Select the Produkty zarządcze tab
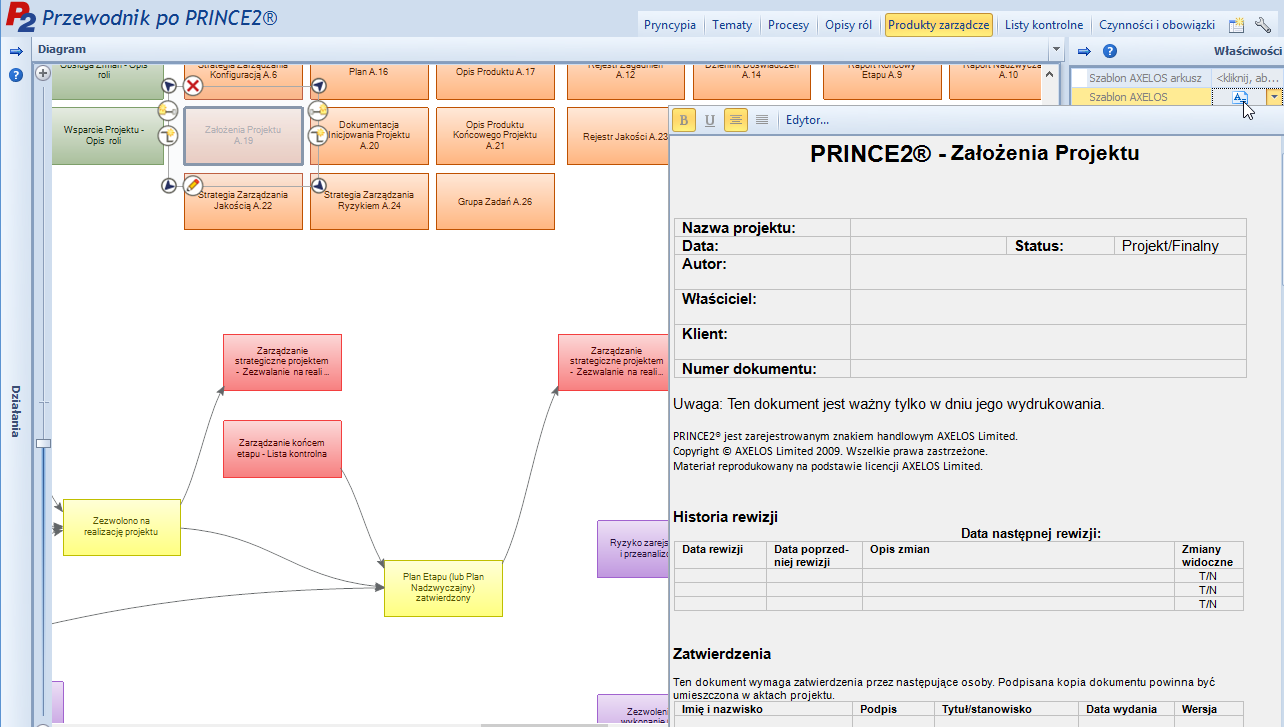 [938, 25]
